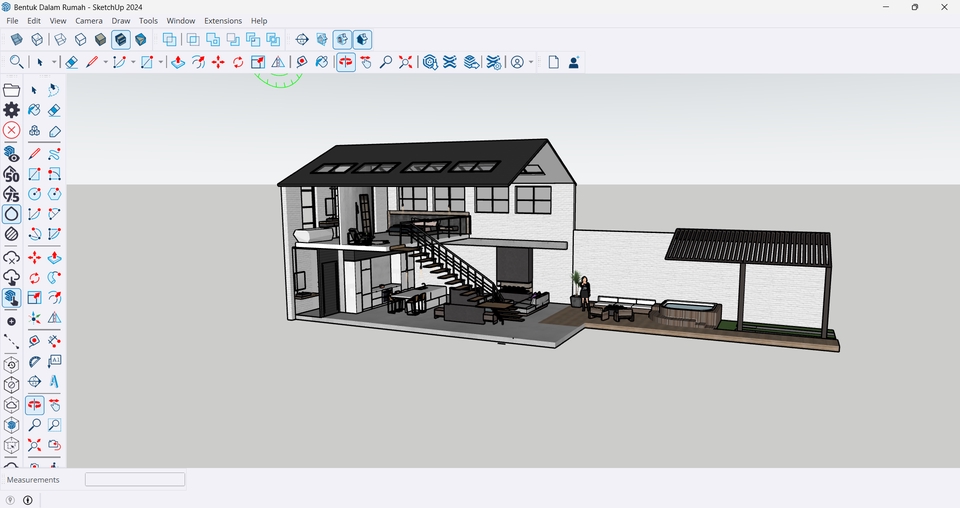Click the geo-location status bar icon

(x=10, y=500)
